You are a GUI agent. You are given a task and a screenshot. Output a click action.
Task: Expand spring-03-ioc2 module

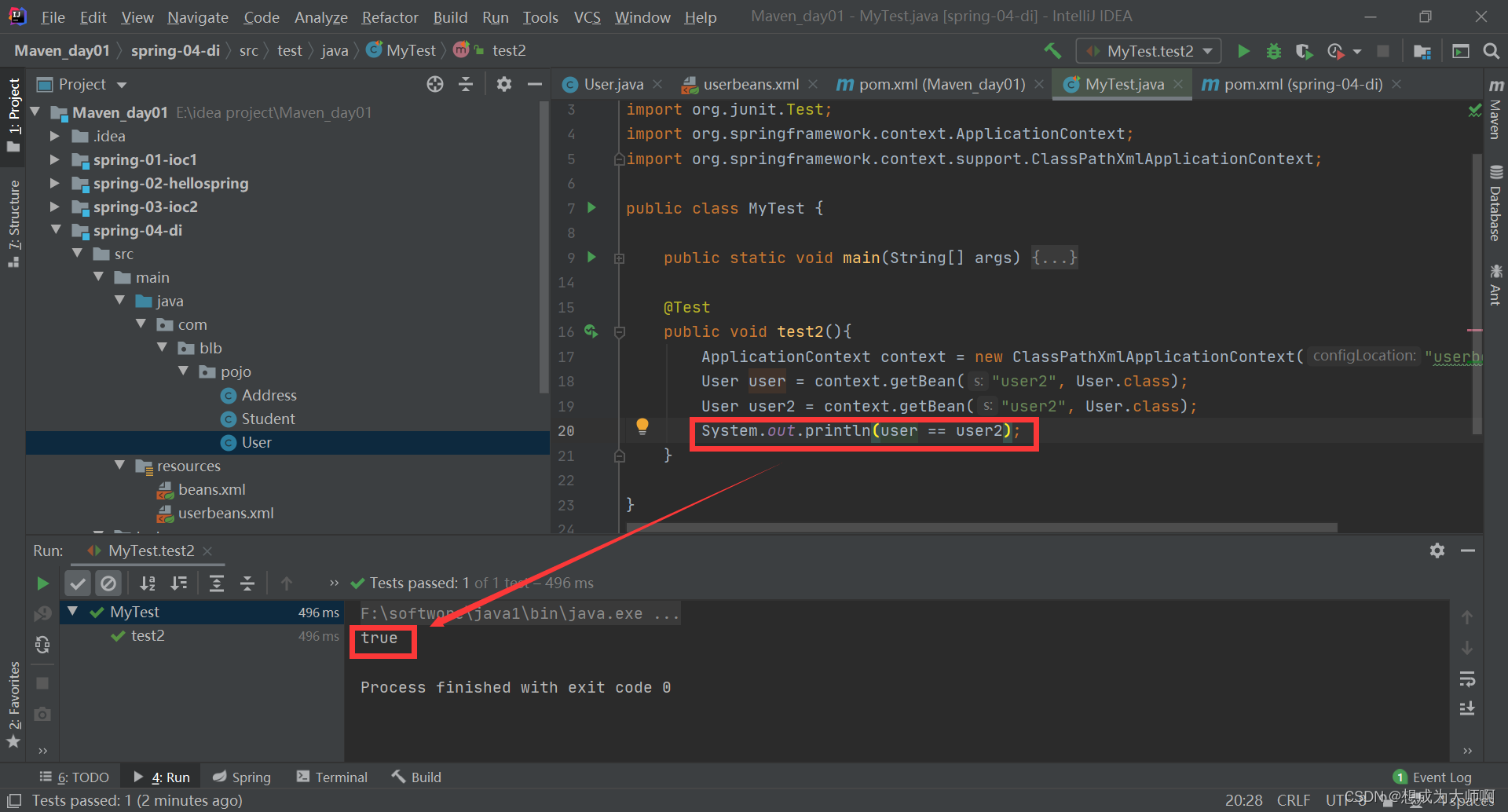click(x=54, y=207)
